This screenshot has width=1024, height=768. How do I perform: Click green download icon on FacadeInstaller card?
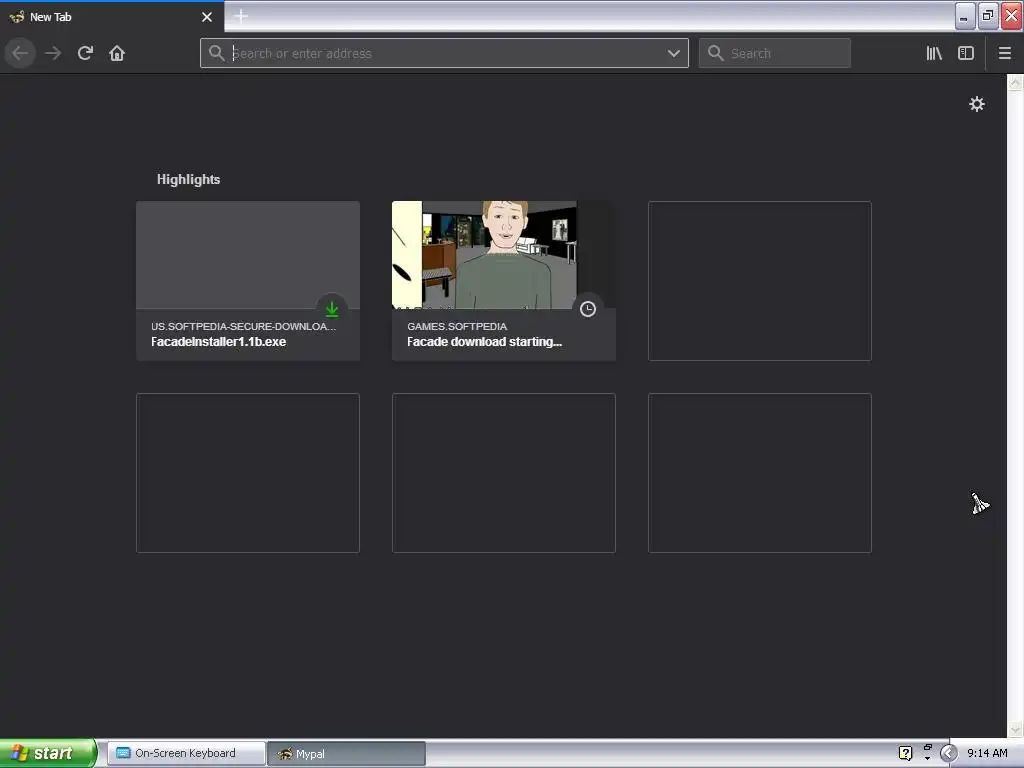click(x=332, y=309)
